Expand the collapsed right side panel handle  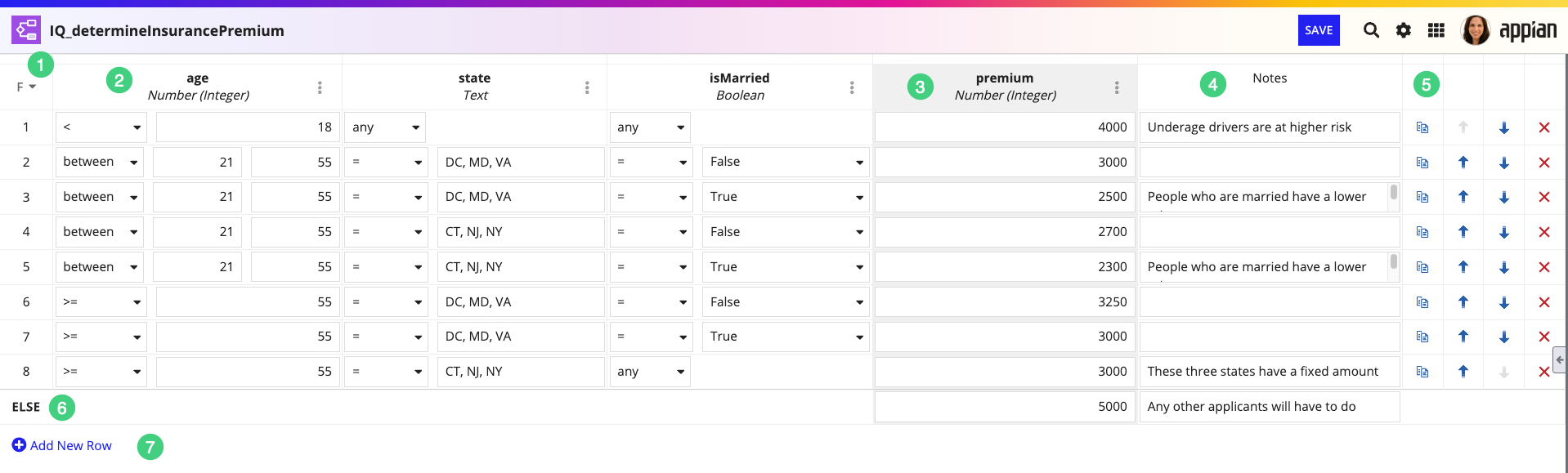coord(1560,359)
